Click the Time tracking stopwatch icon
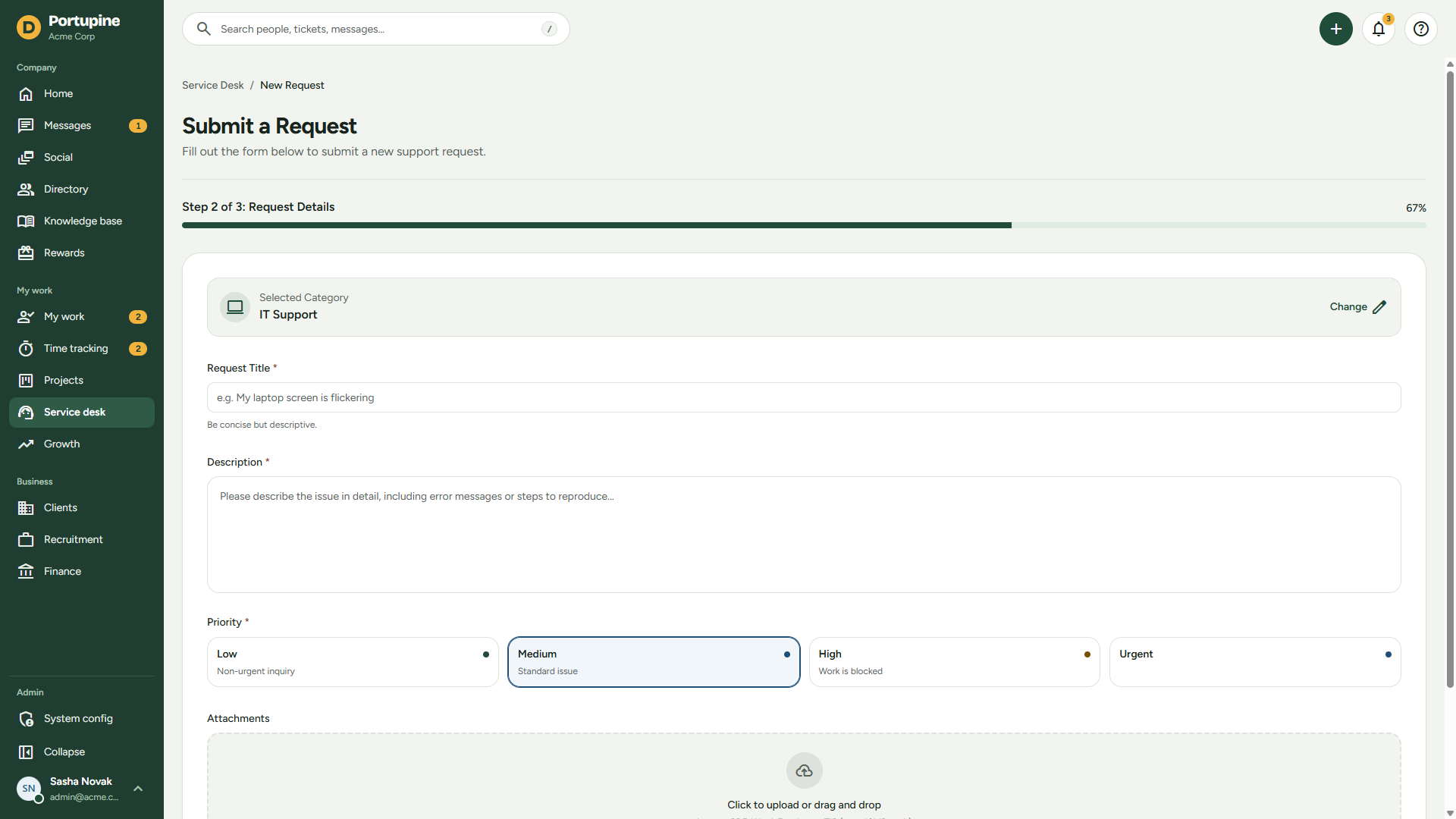 [x=26, y=349]
